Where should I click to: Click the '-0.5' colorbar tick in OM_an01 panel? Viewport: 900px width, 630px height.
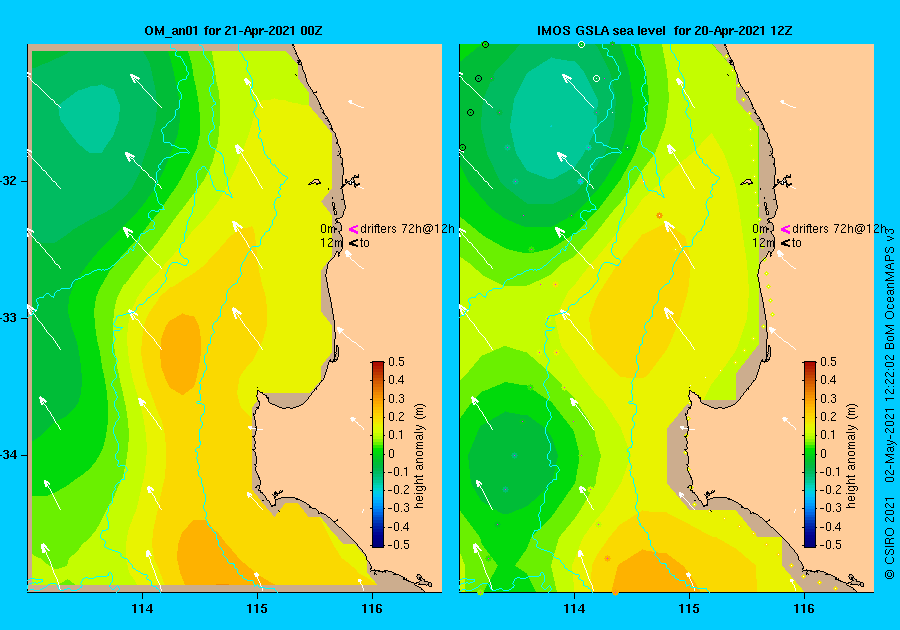[x=398, y=545]
